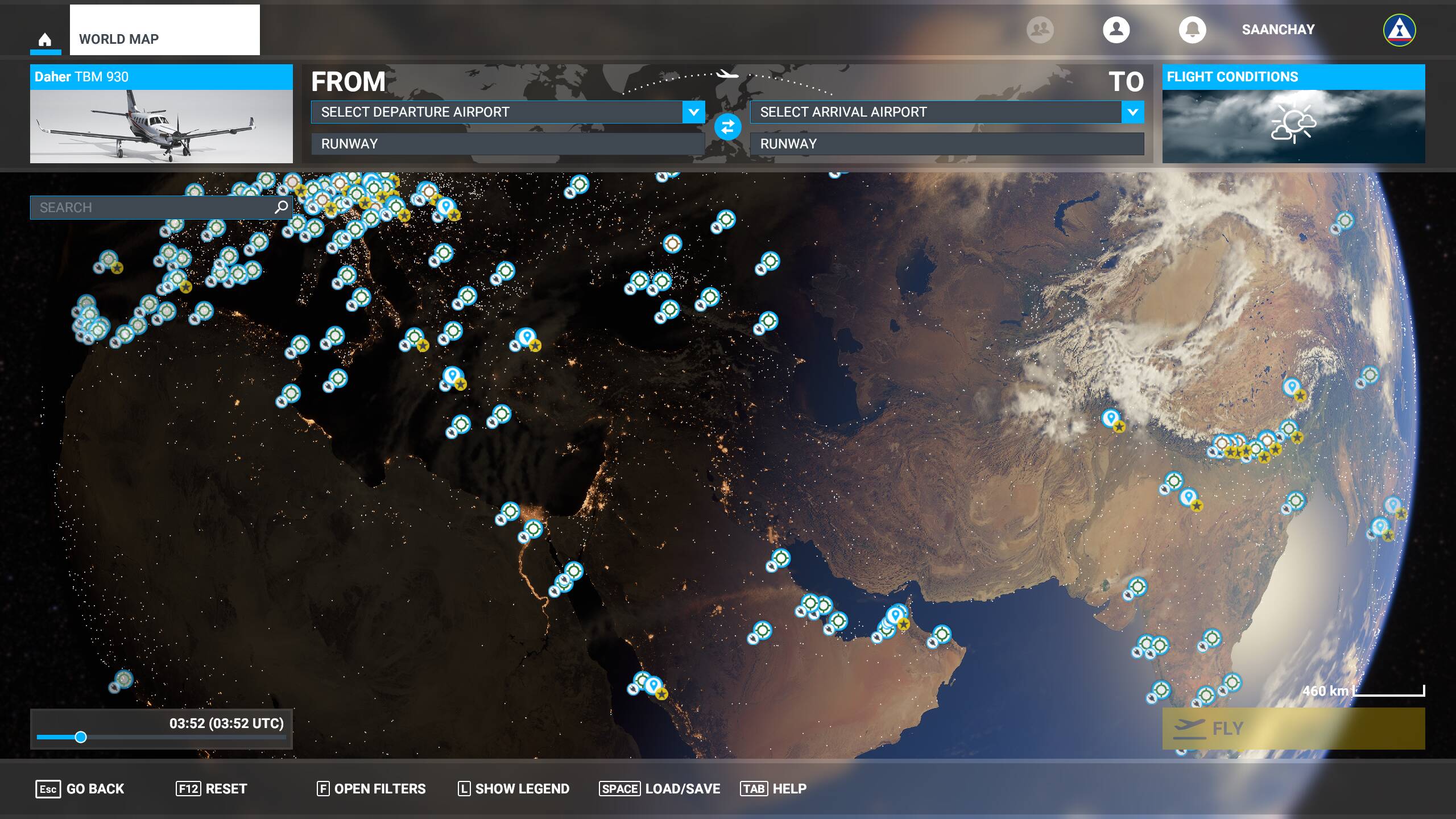Select the airport marker on the Oman coast

point(941,635)
